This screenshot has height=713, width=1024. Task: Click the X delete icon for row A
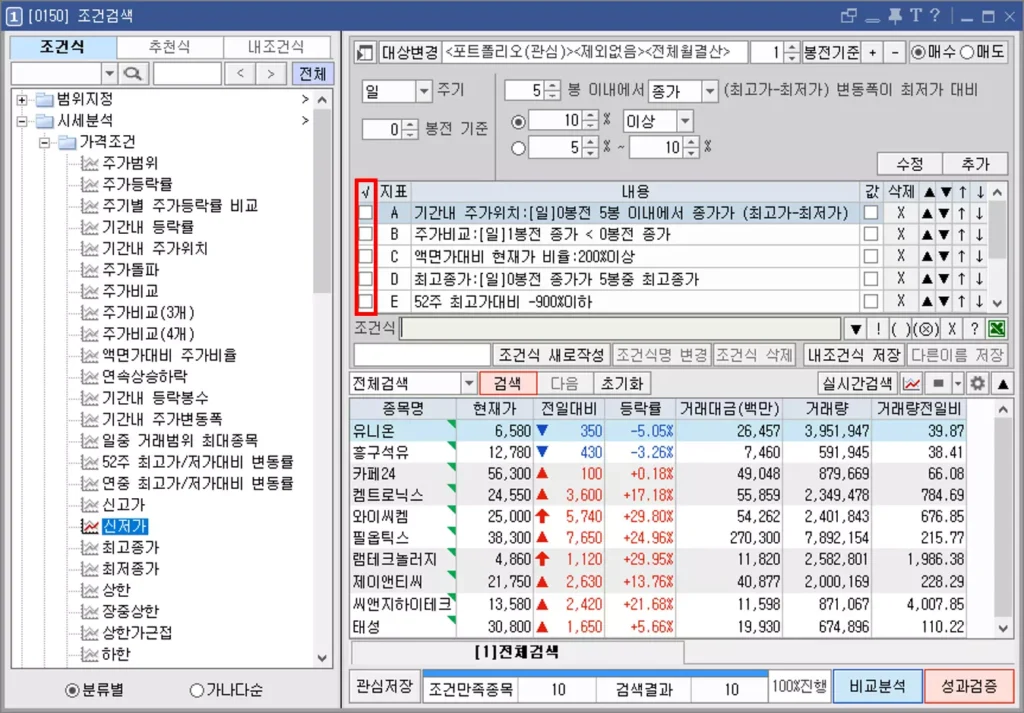[x=901, y=212]
